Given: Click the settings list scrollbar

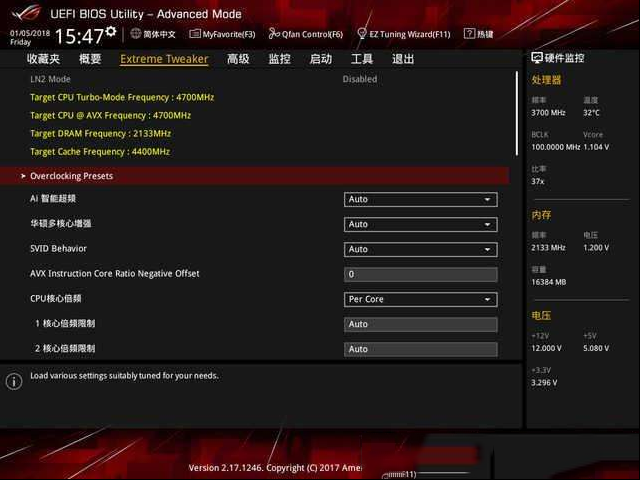Looking at the screenshot, I should (x=517, y=113).
